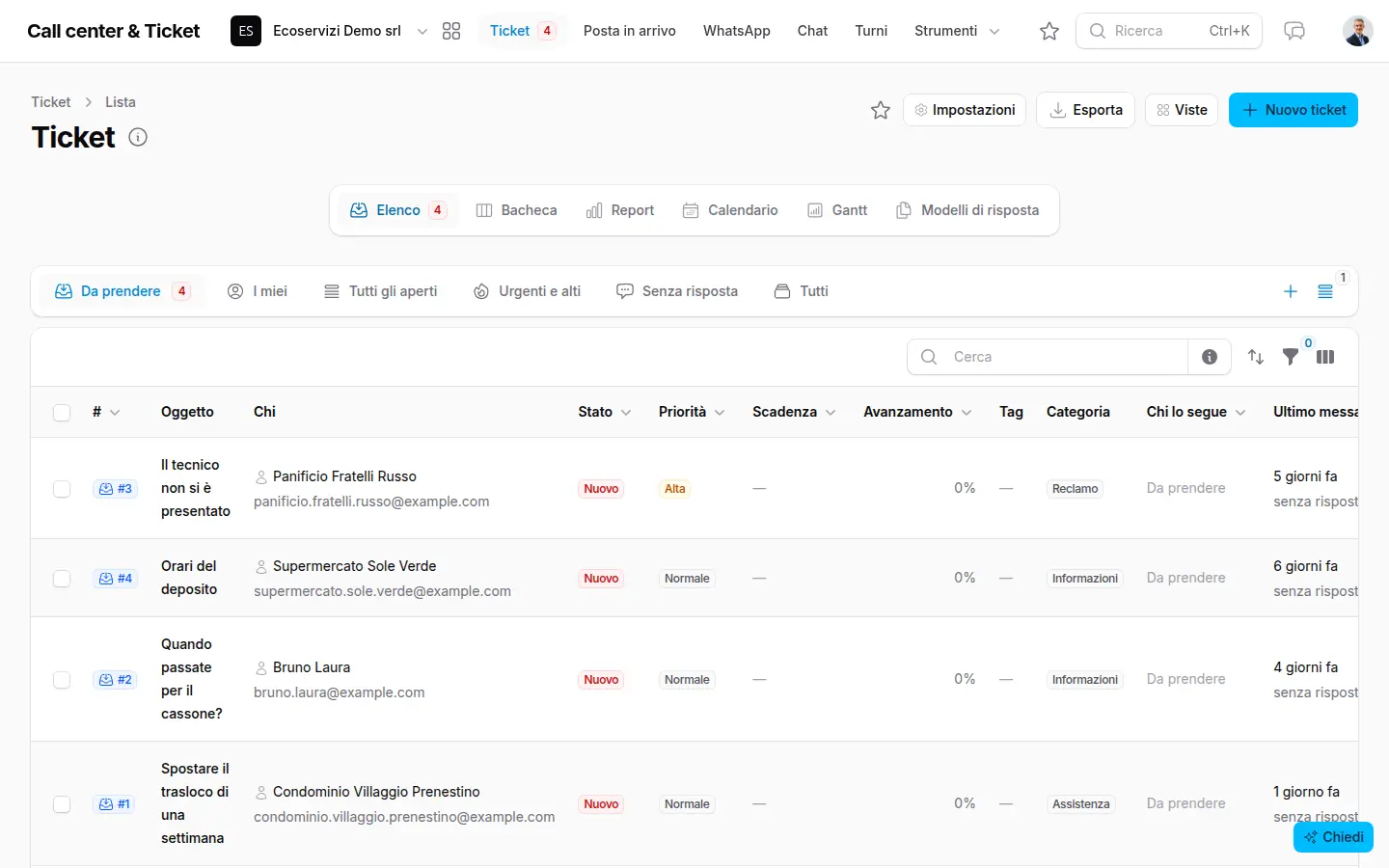Add a new view with the plus icon

[x=1291, y=291]
